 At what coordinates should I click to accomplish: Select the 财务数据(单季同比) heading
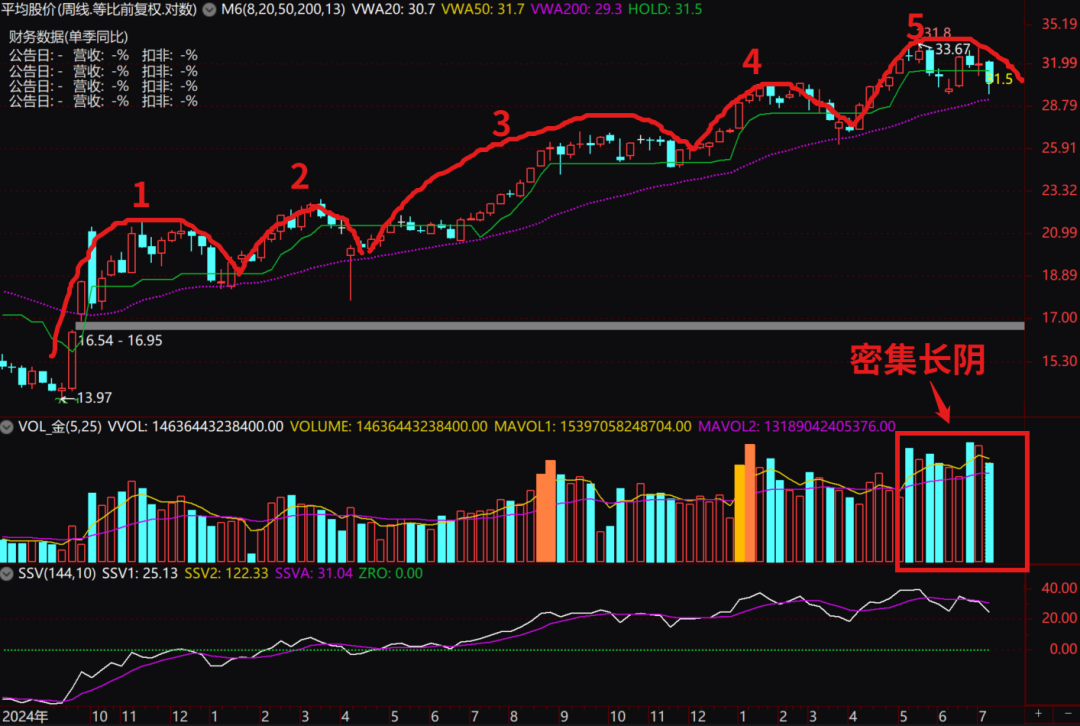click(x=68, y=37)
